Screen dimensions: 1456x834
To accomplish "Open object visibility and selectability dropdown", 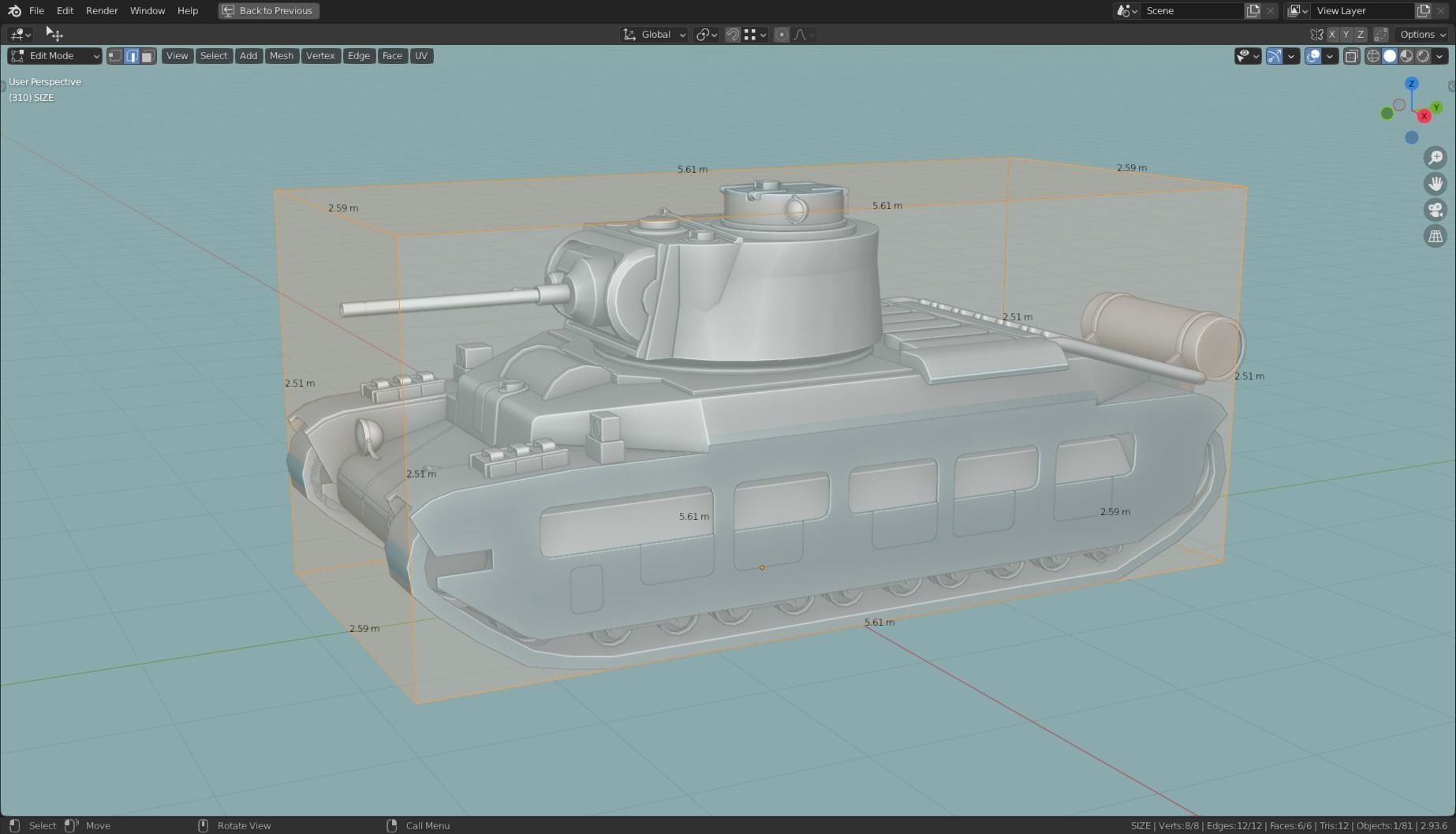I will tap(1248, 56).
